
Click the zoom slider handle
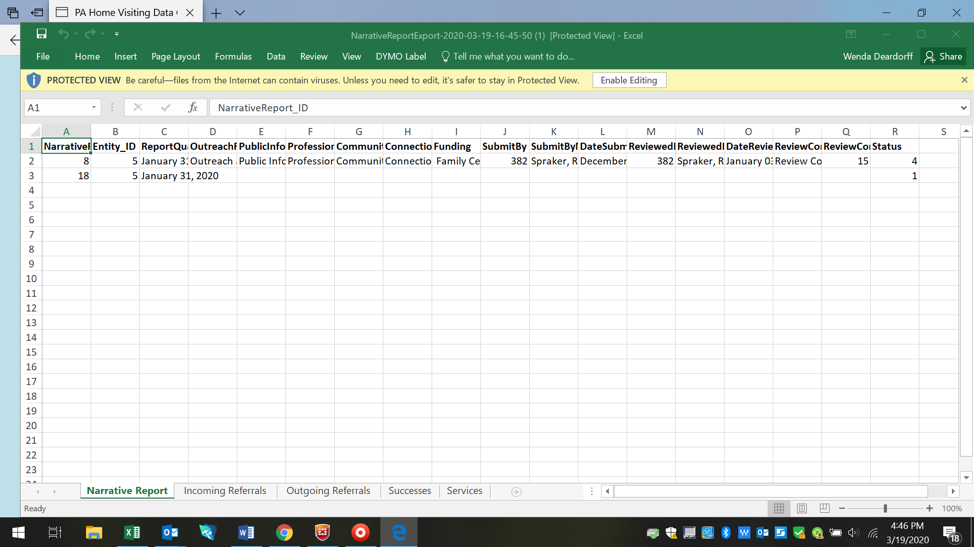point(885,509)
